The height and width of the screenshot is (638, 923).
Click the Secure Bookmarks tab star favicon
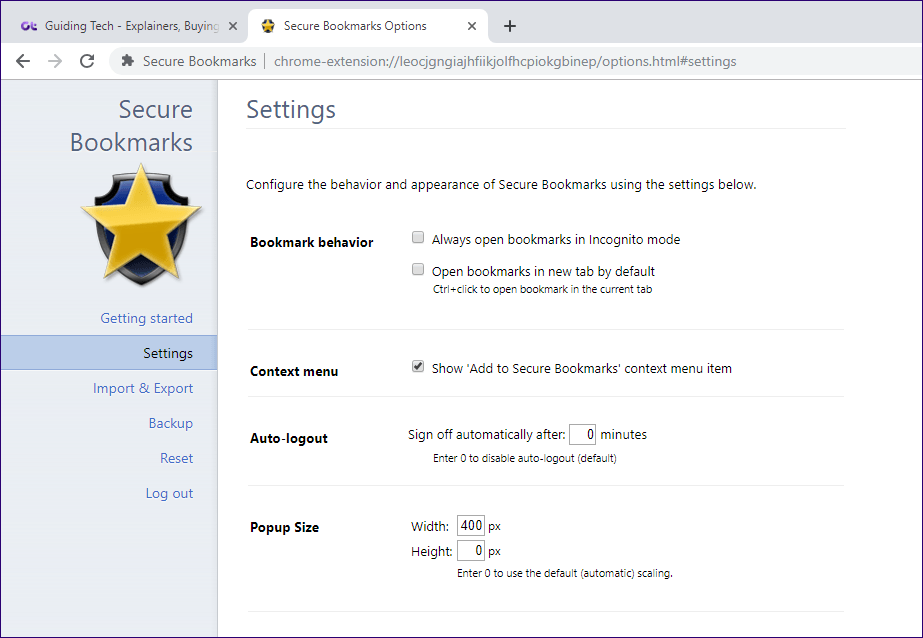[268, 26]
